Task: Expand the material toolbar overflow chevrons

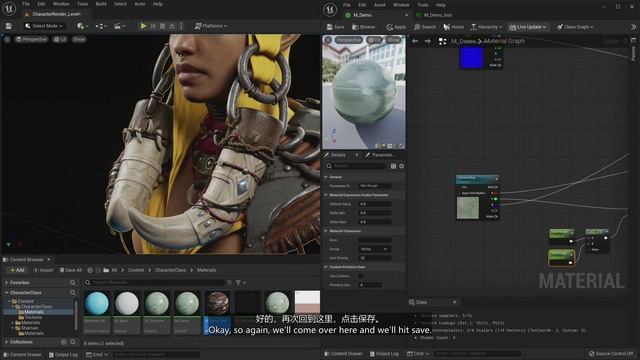Action: 633,27
